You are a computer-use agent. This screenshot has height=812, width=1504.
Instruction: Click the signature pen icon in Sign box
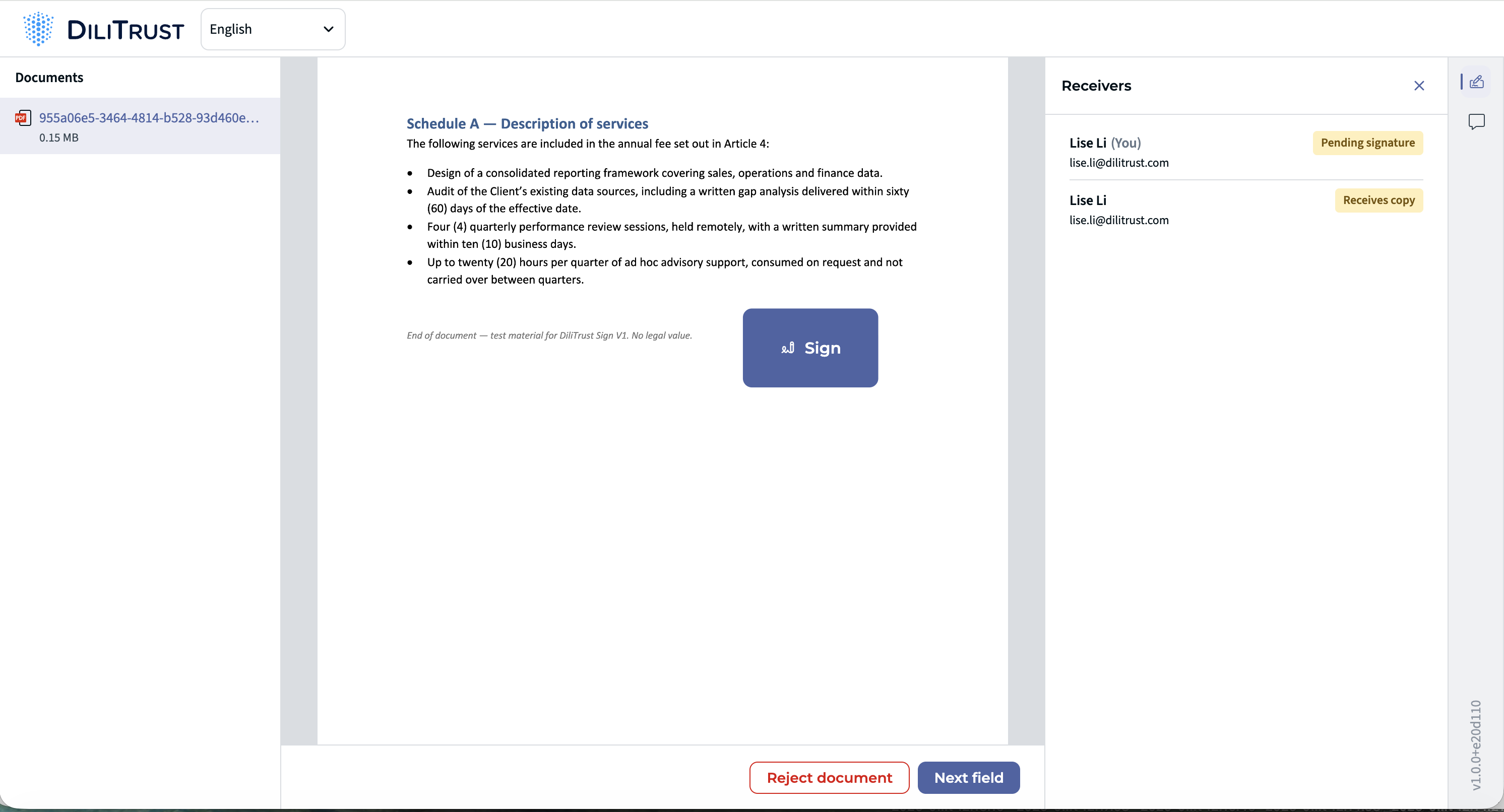788,348
